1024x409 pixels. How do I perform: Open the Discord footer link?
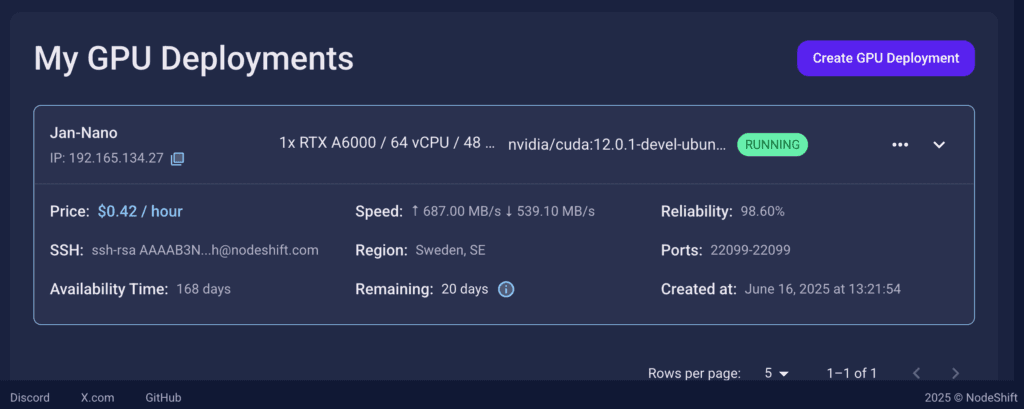click(x=30, y=397)
